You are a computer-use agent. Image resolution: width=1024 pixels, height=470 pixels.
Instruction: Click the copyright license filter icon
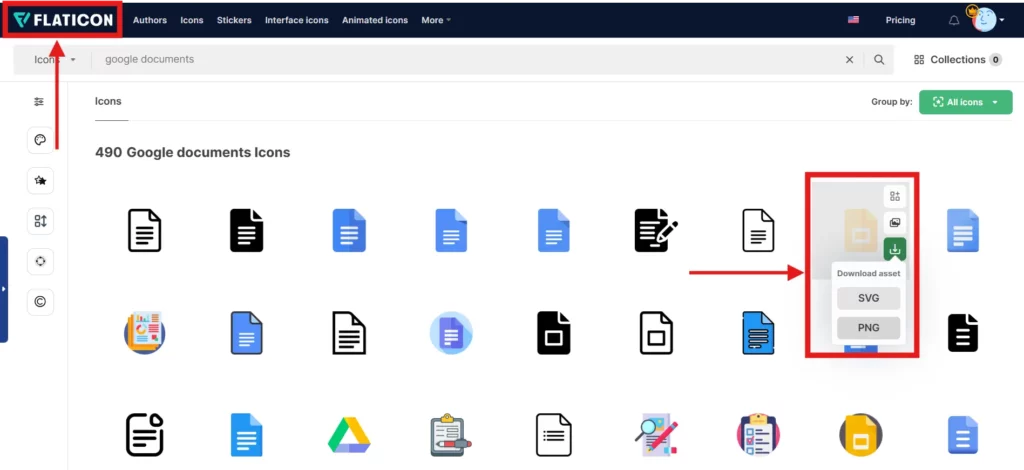coord(39,301)
